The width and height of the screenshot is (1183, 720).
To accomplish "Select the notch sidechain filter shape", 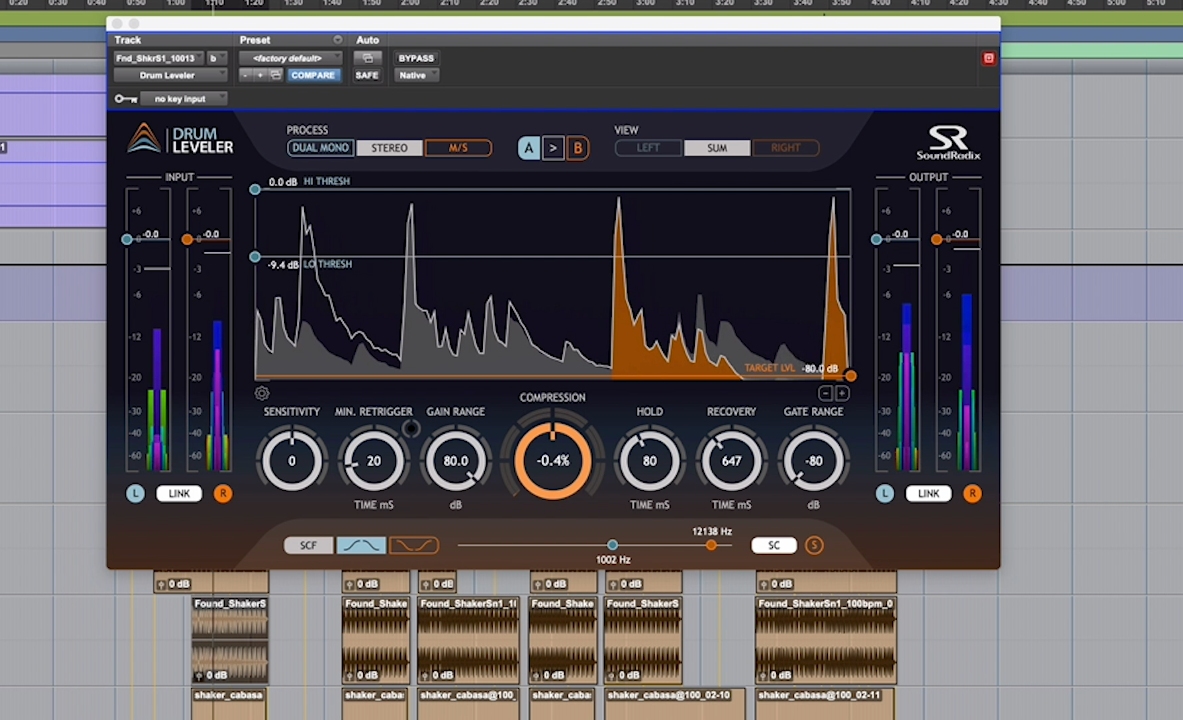I will click(x=413, y=545).
